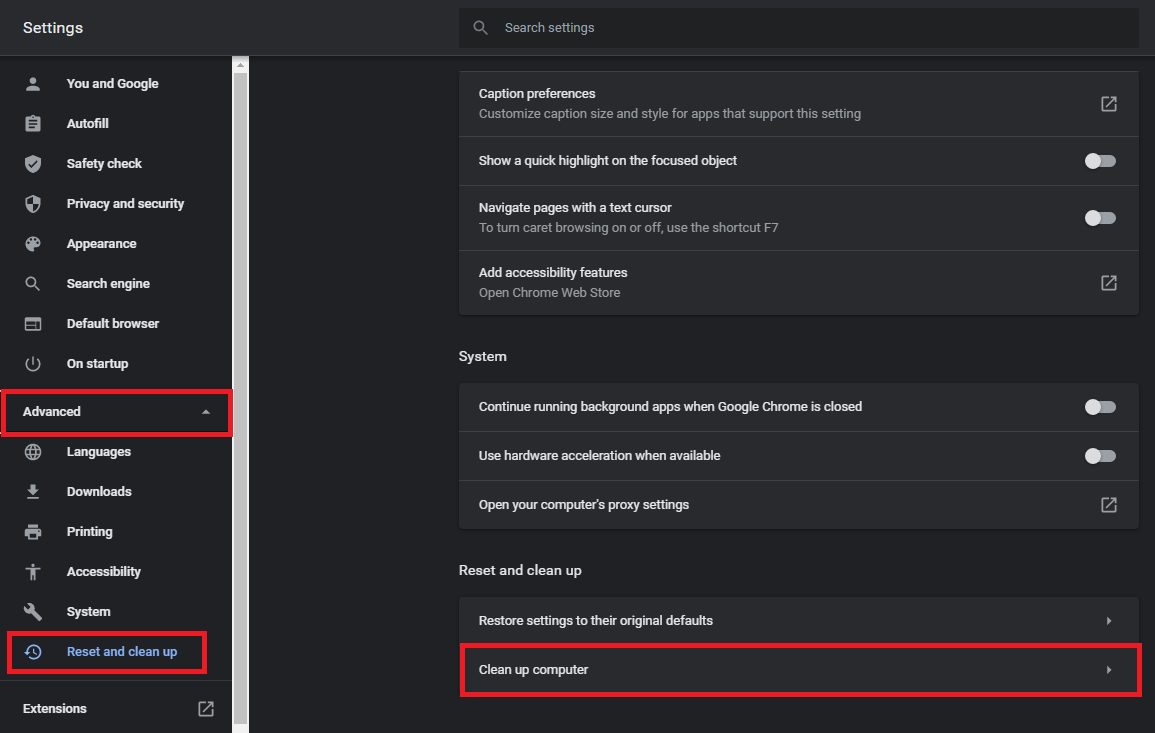This screenshot has height=733, width=1155.
Task: Open Languages via the globe icon
Action: [x=33, y=452]
